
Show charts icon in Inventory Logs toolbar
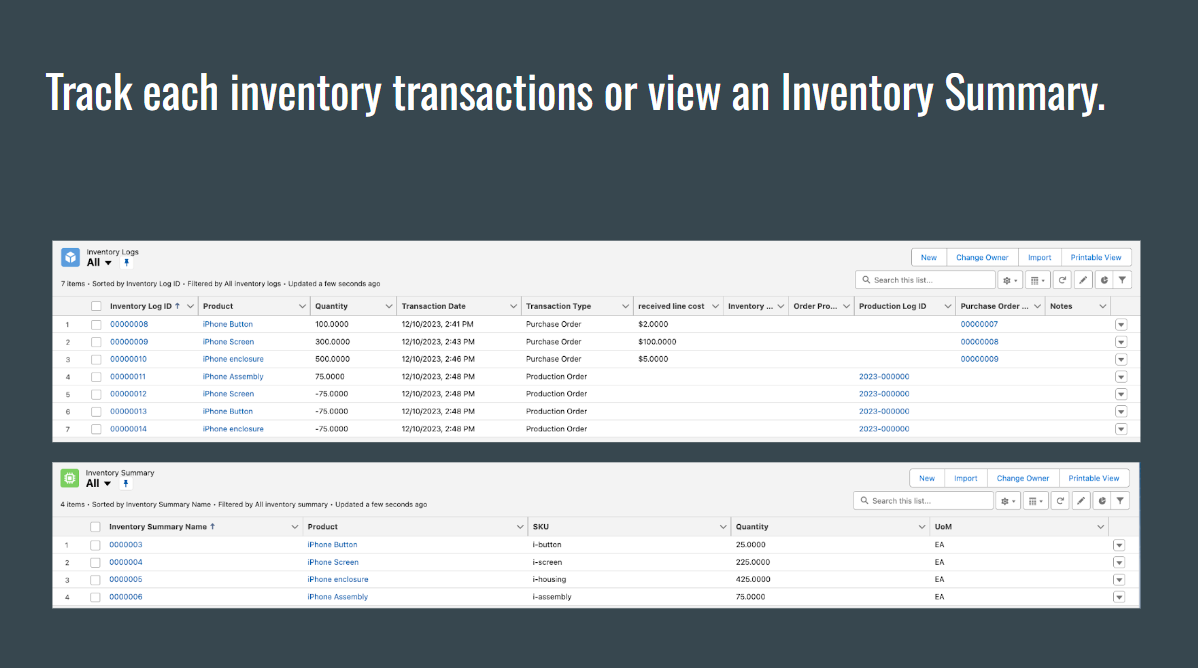pyautogui.click(x=1103, y=280)
